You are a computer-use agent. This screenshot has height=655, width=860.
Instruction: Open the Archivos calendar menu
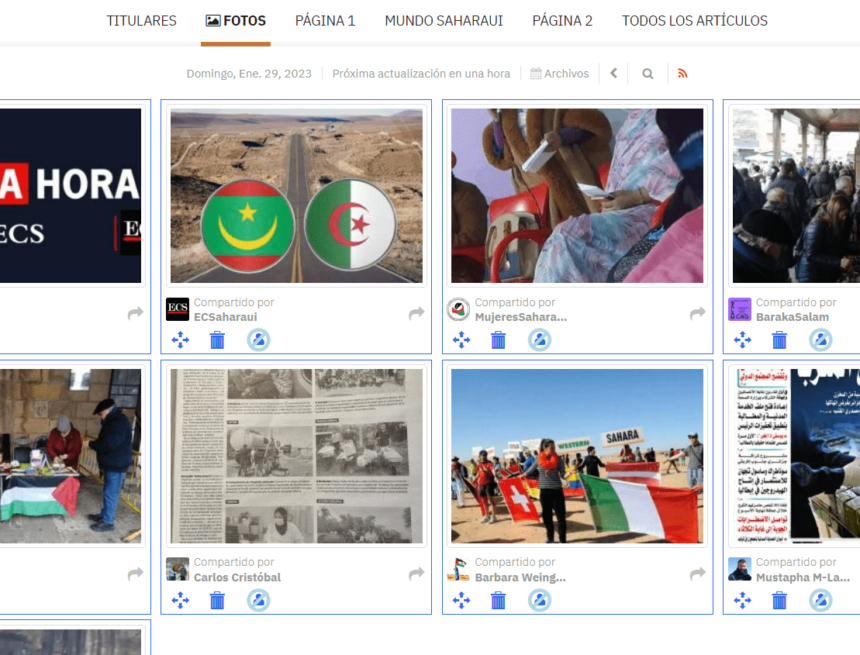tap(560, 73)
